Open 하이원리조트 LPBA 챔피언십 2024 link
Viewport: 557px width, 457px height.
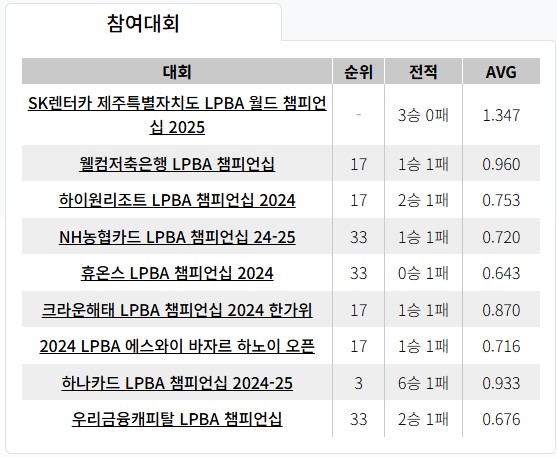(x=177, y=200)
